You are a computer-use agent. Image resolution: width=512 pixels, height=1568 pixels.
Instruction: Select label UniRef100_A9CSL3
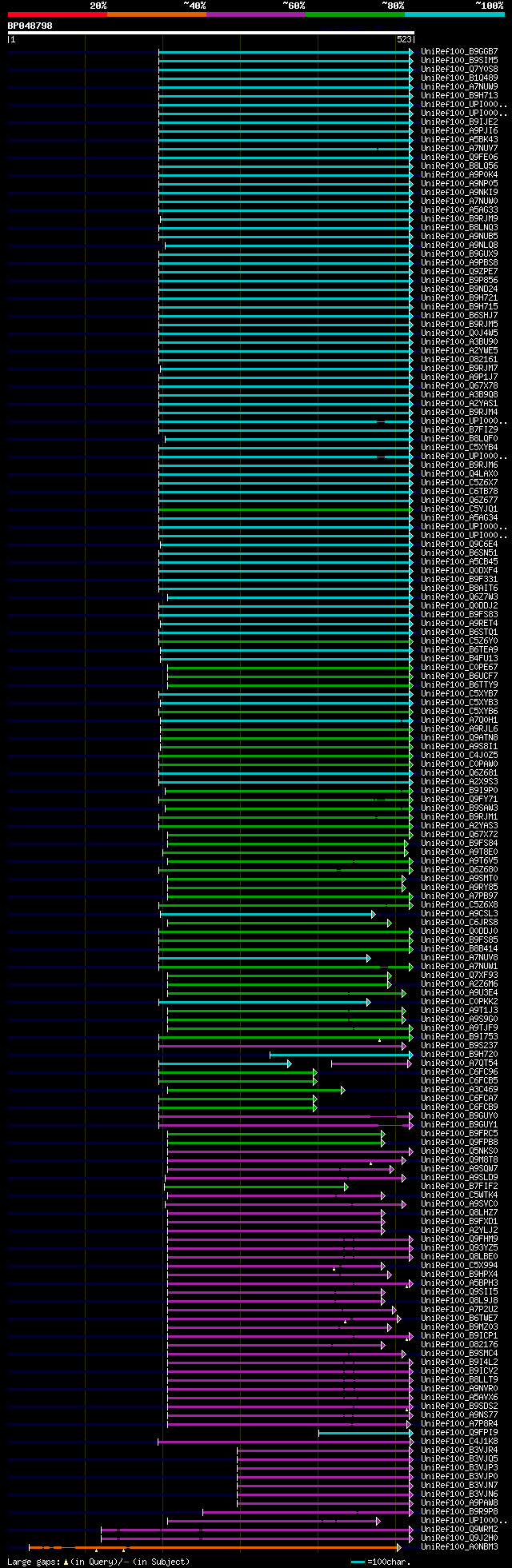pos(459,913)
